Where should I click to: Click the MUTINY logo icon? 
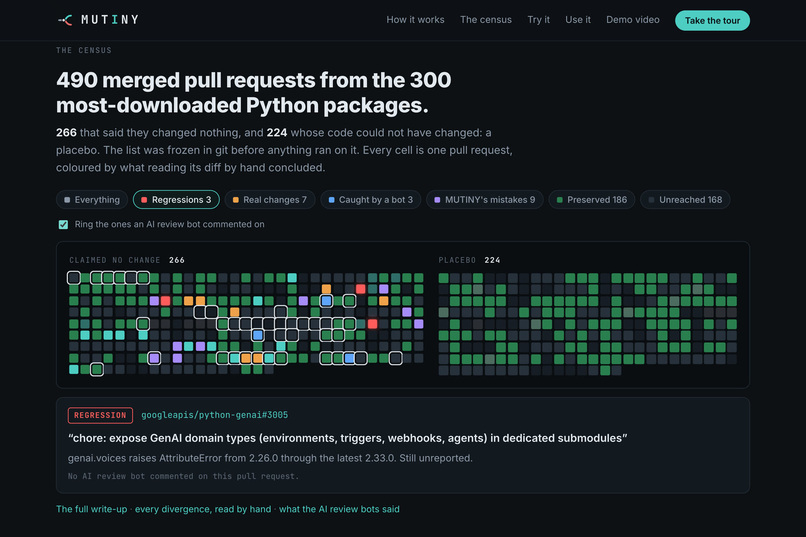point(65,20)
